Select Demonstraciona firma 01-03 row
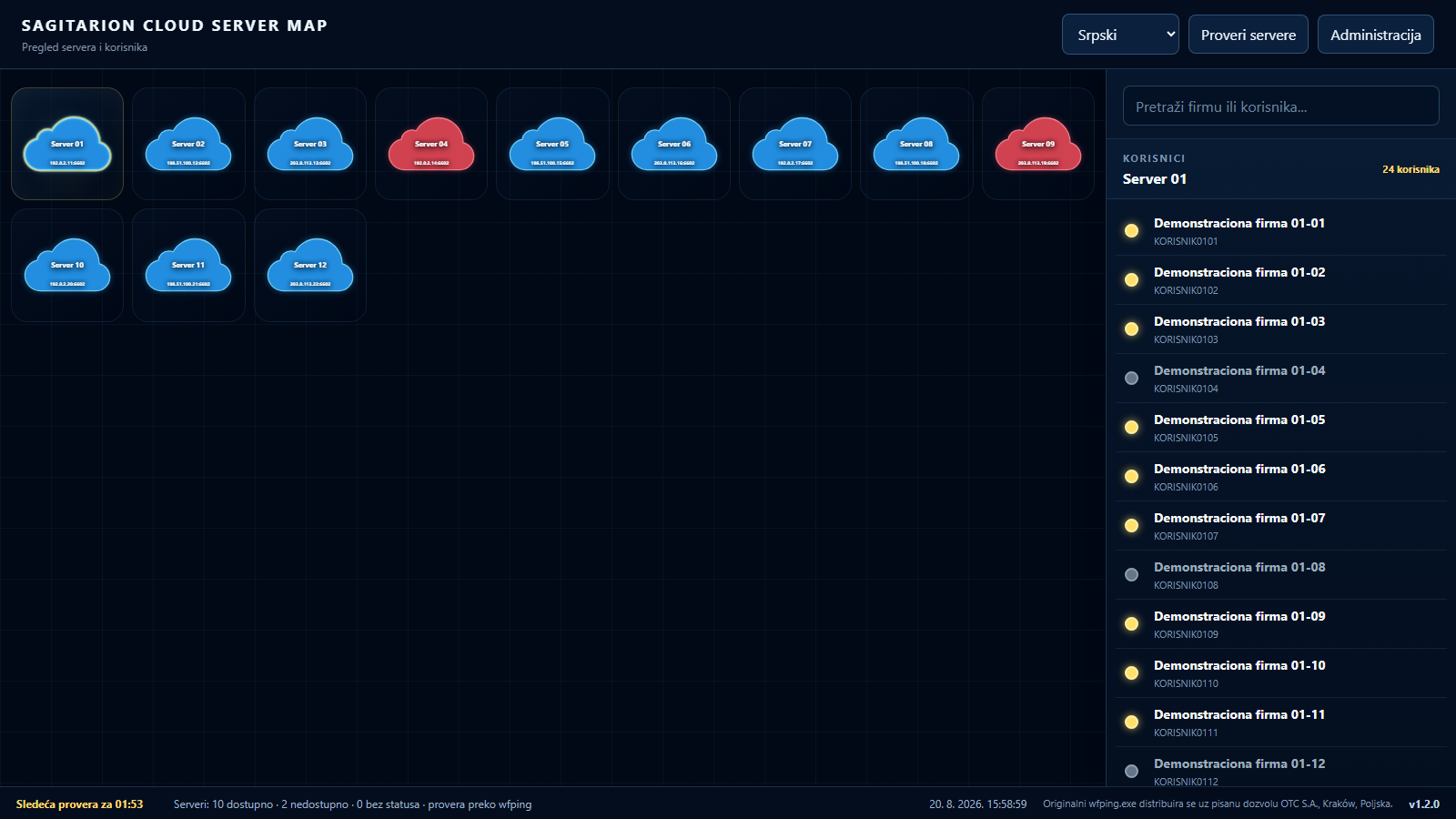 coord(1281,329)
